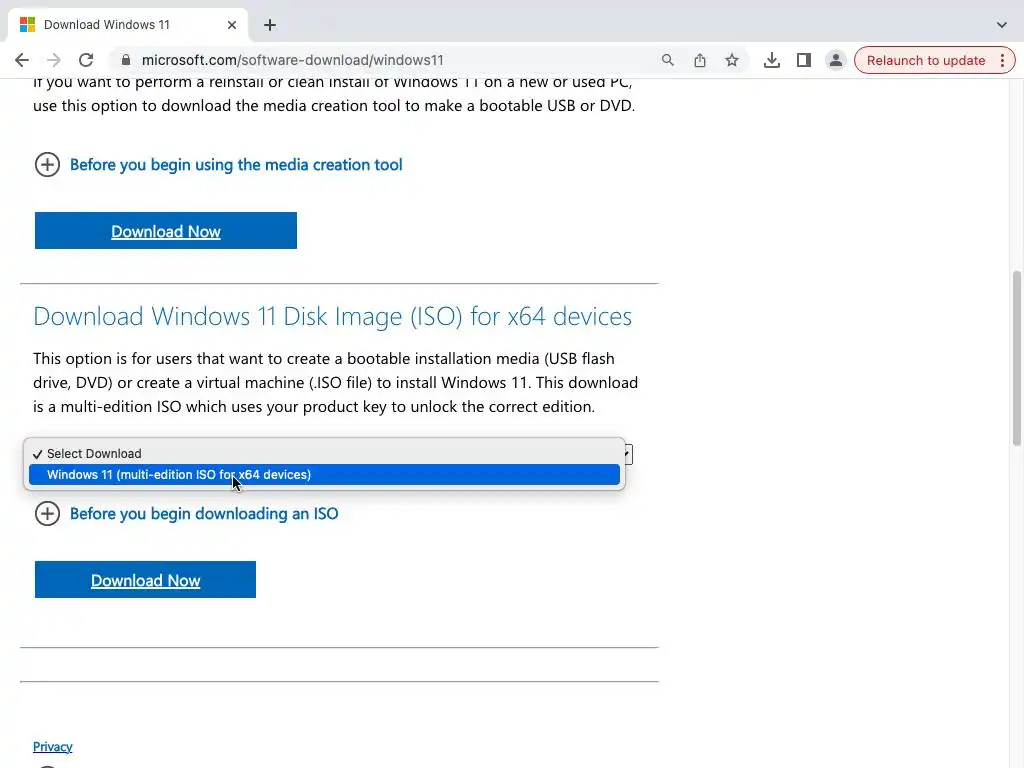The image size is (1024, 768).
Task: Open a new browser tab
Action: click(270, 25)
